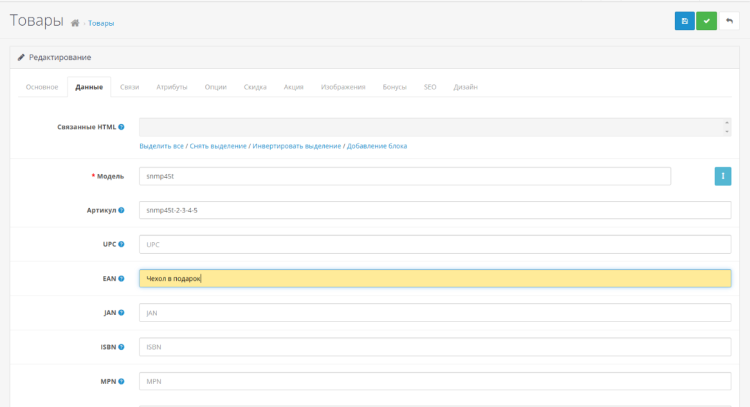The image size is (750, 407).
Task: Click help icon next to Связанные HTML
Action: pyautogui.click(x=121, y=127)
